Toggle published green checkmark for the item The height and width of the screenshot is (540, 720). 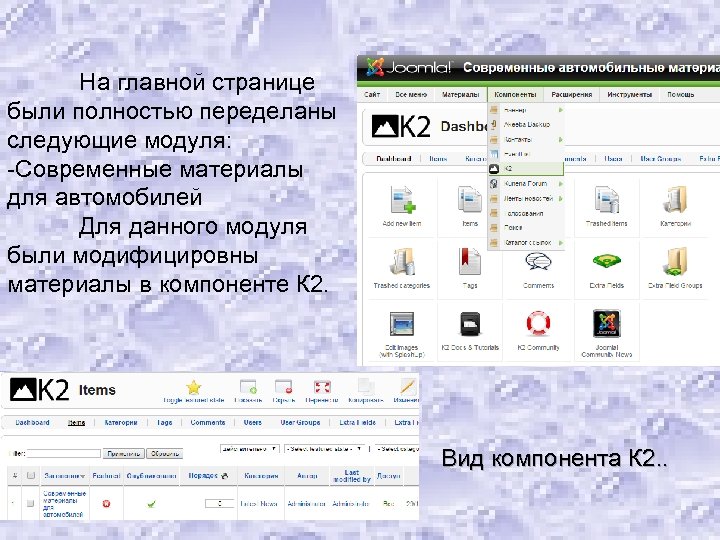tap(151, 504)
